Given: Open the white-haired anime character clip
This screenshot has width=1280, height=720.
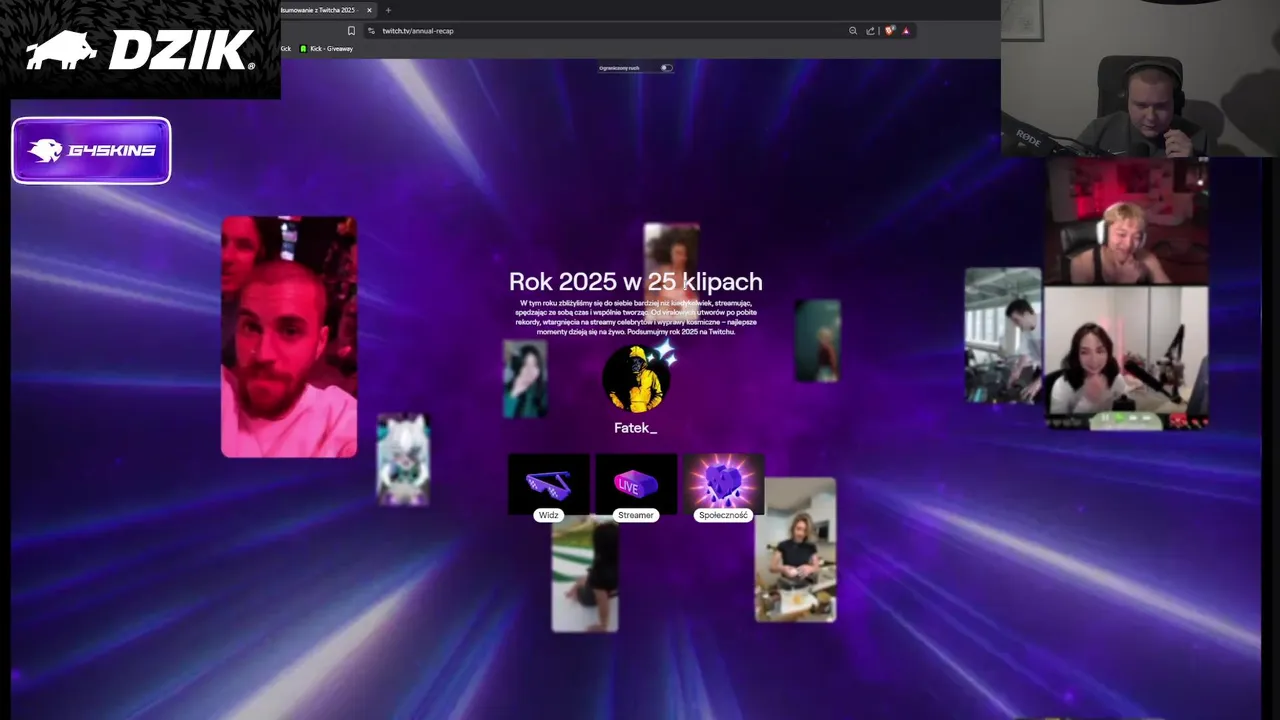Looking at the screenshot, I should (x=403, y=460).
